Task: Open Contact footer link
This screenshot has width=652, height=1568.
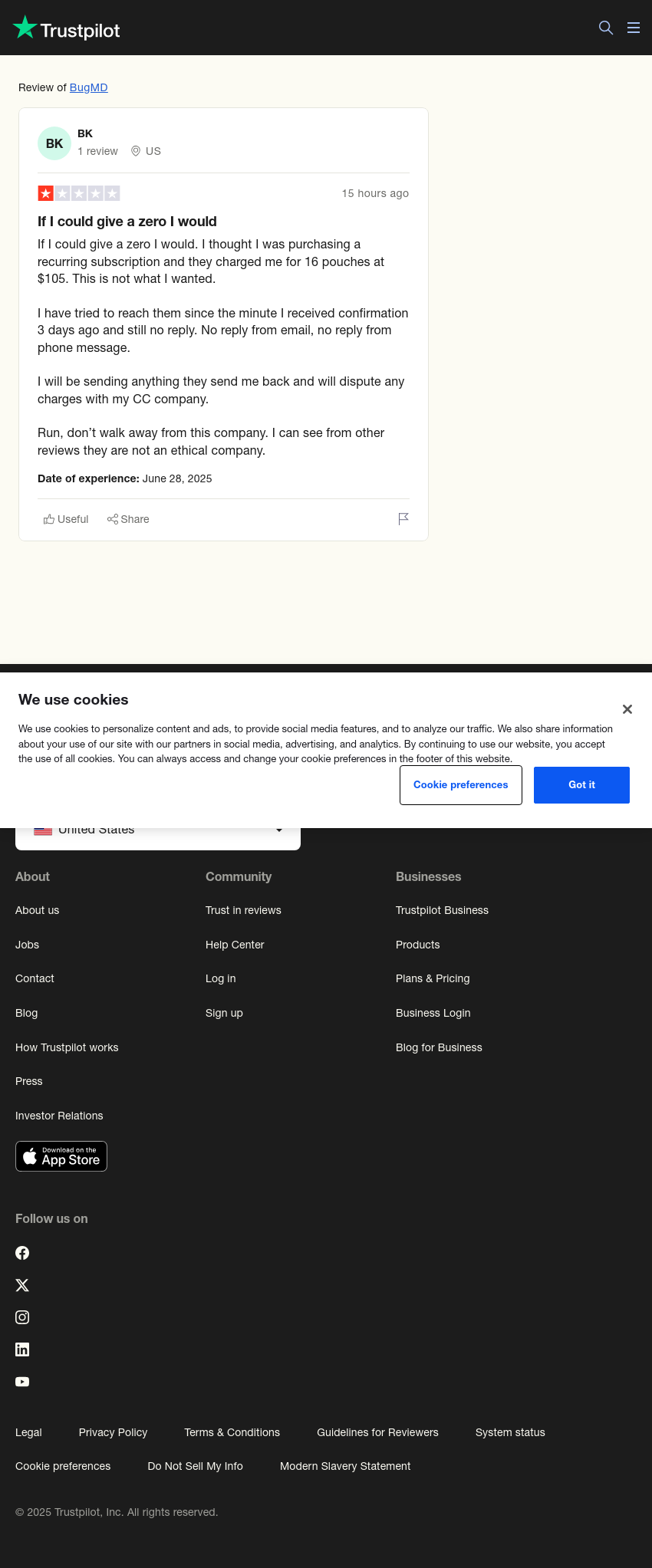Action: coord(35,978)
